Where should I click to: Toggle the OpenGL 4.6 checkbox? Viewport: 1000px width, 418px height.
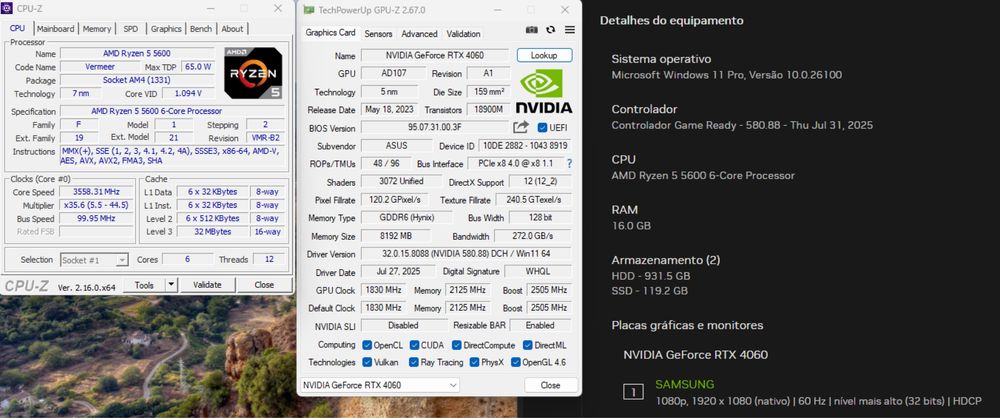tap(515, 362)
